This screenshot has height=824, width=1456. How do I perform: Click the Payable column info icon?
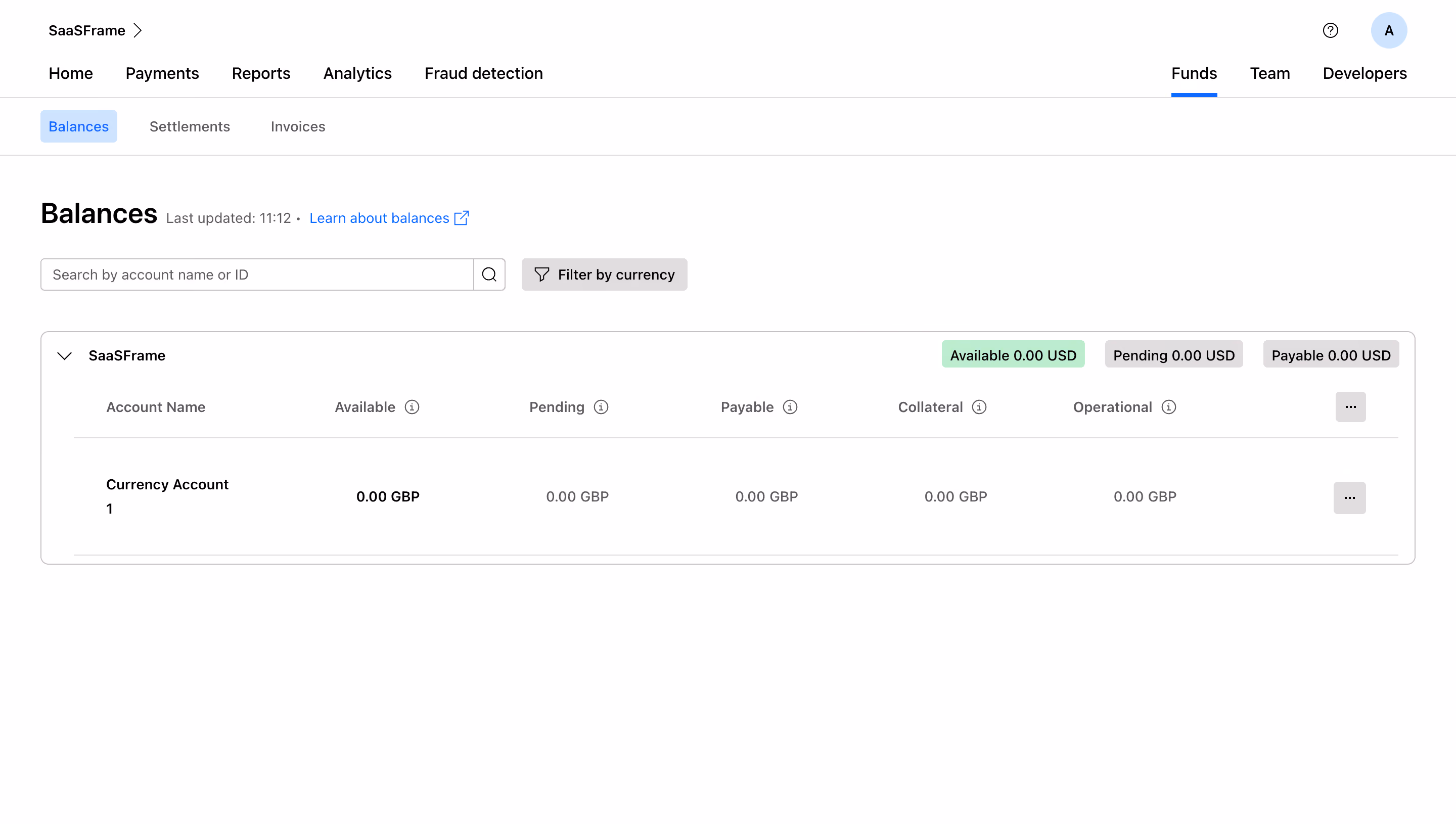(x=790, y=407)
